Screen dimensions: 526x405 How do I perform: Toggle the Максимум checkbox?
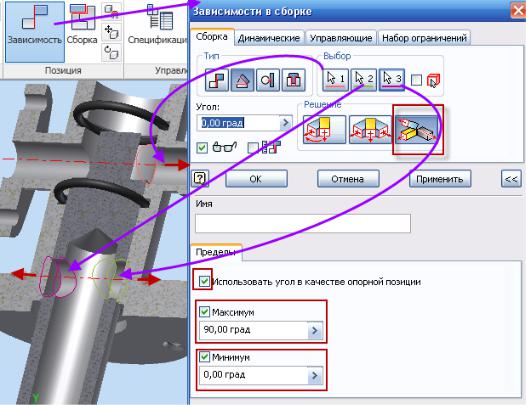(x=204, y=312)
